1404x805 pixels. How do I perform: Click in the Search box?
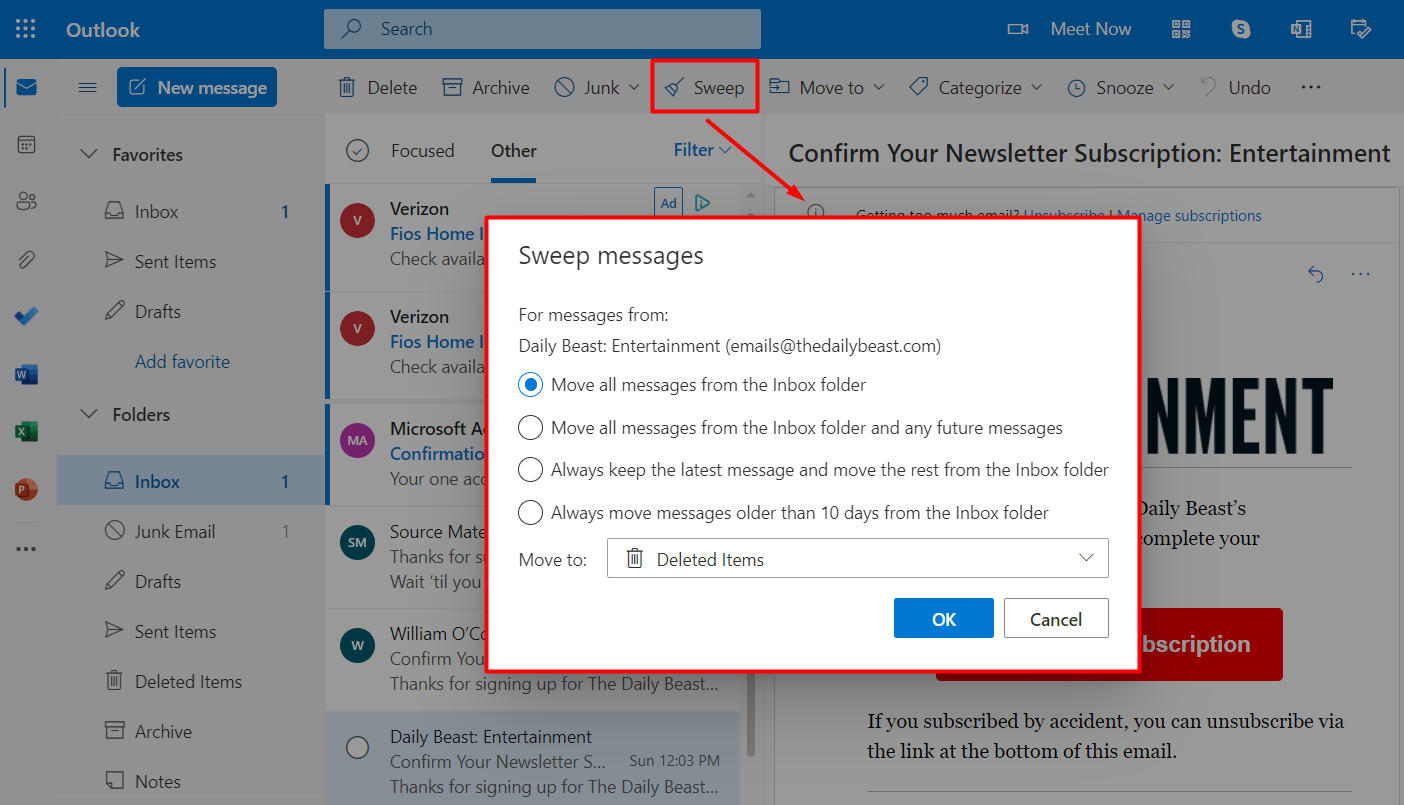pos(542,29)
